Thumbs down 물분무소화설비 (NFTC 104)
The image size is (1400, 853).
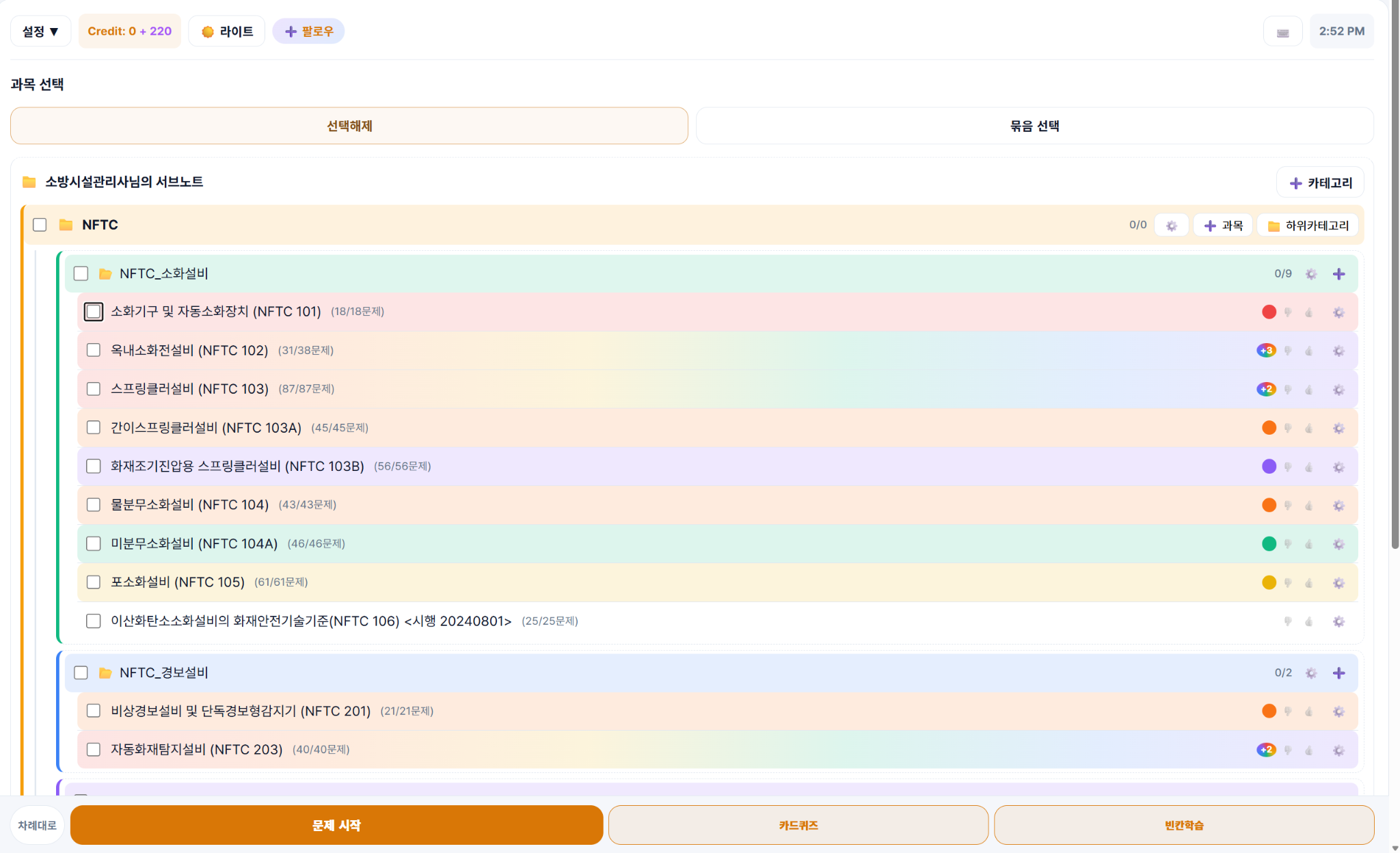point(1288,506)
